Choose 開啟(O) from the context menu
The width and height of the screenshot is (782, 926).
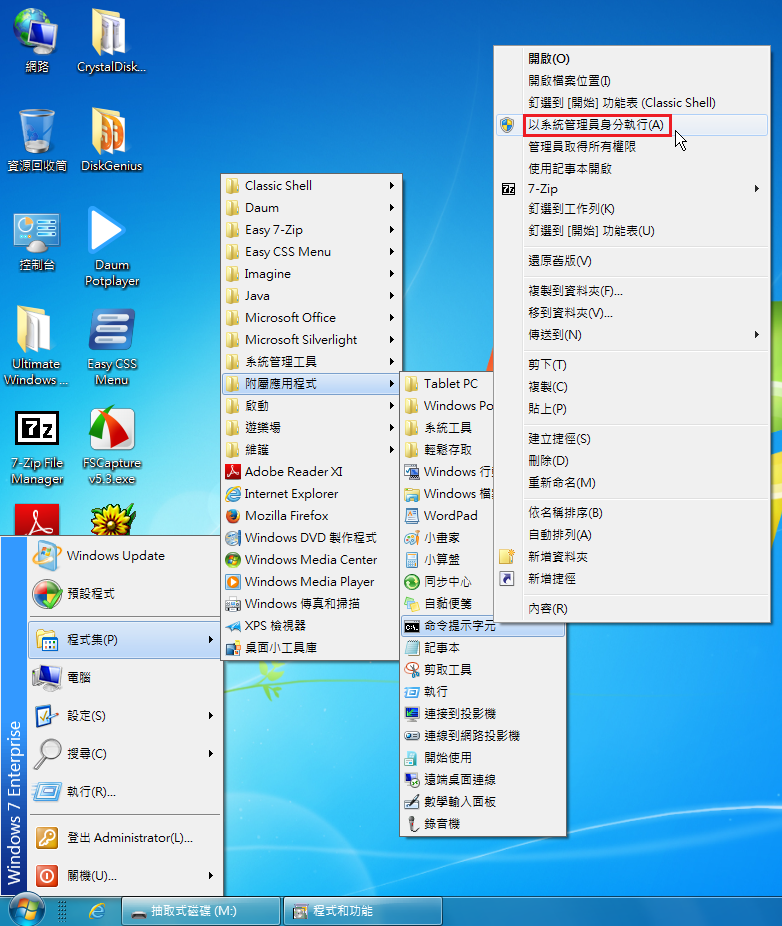[x=632, y=58]
